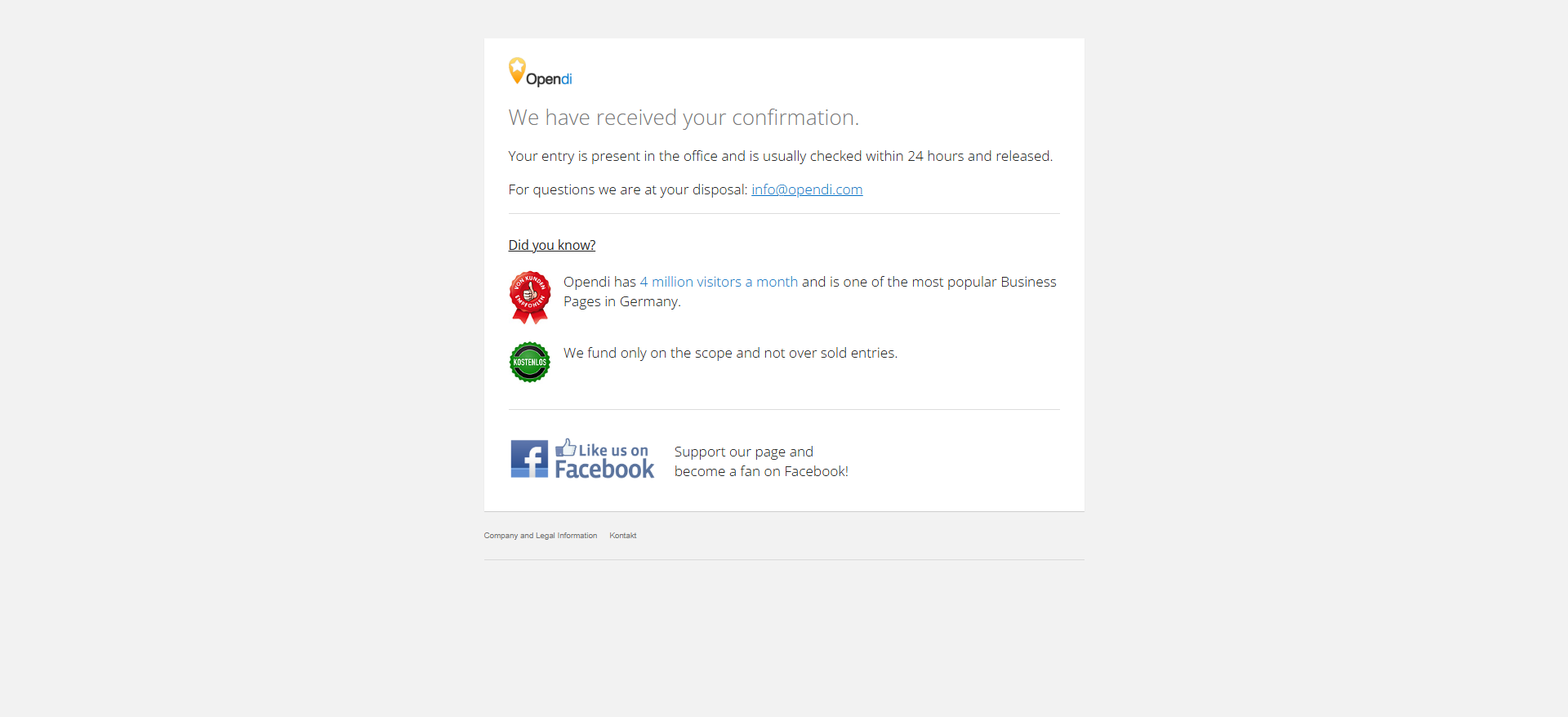Click the red customer recommended ribbon badge

tap(530, 297)
